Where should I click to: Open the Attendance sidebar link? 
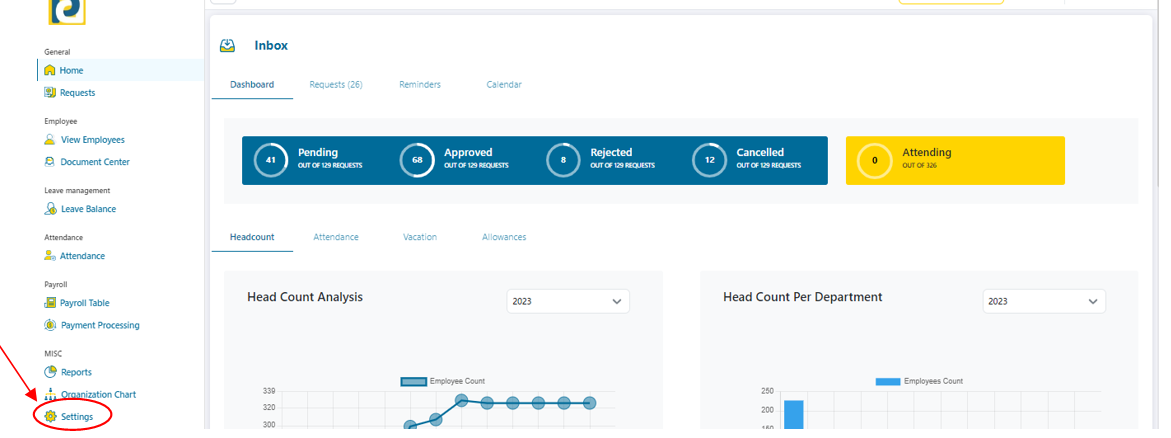coord(82,256)
